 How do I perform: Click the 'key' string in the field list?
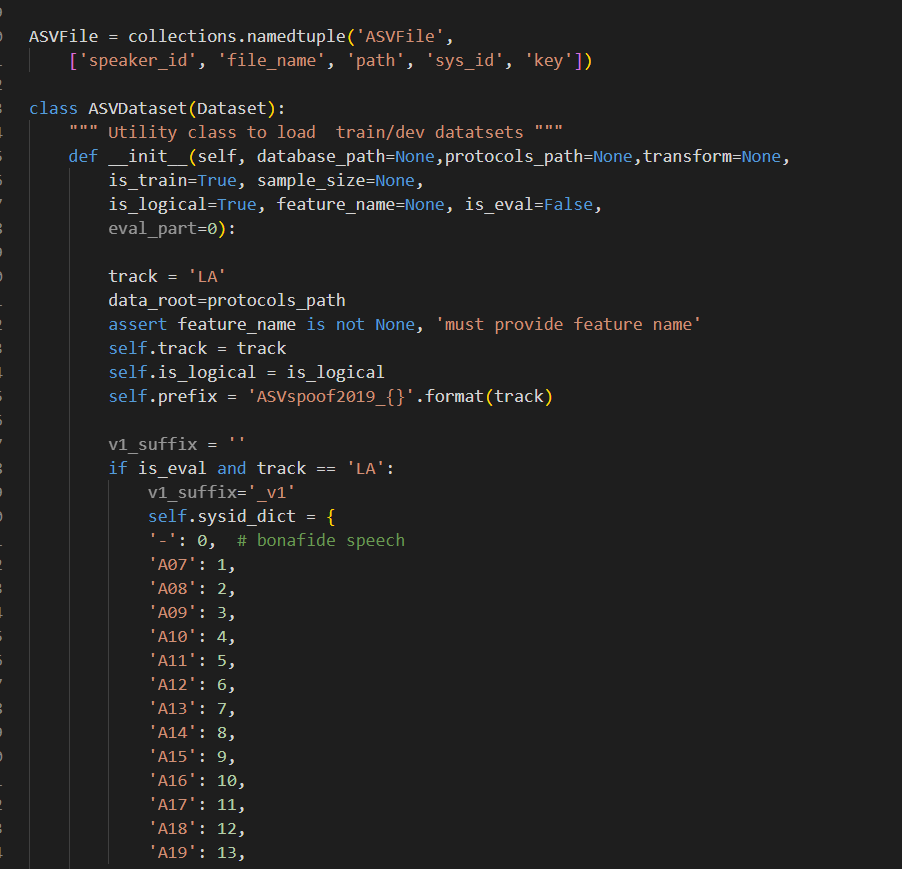(x=549, y=61)
